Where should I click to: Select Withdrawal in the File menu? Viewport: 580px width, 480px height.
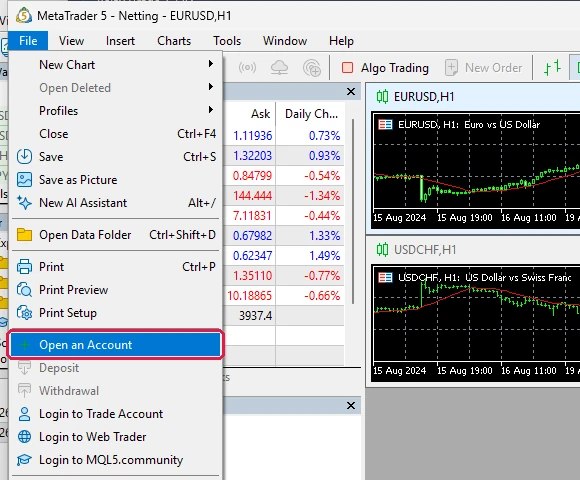pos(116,391)
